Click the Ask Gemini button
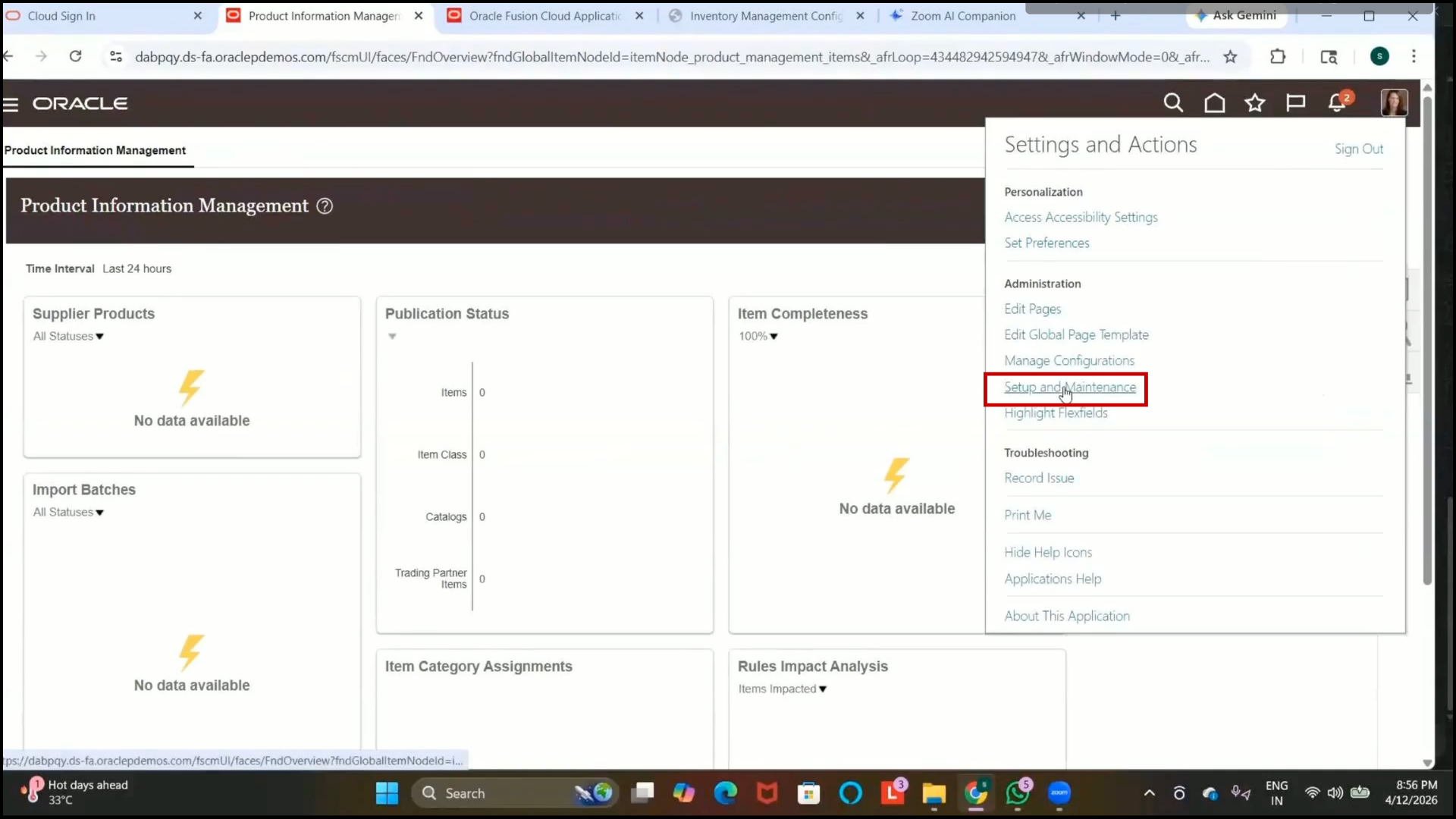 (1238, 16)
